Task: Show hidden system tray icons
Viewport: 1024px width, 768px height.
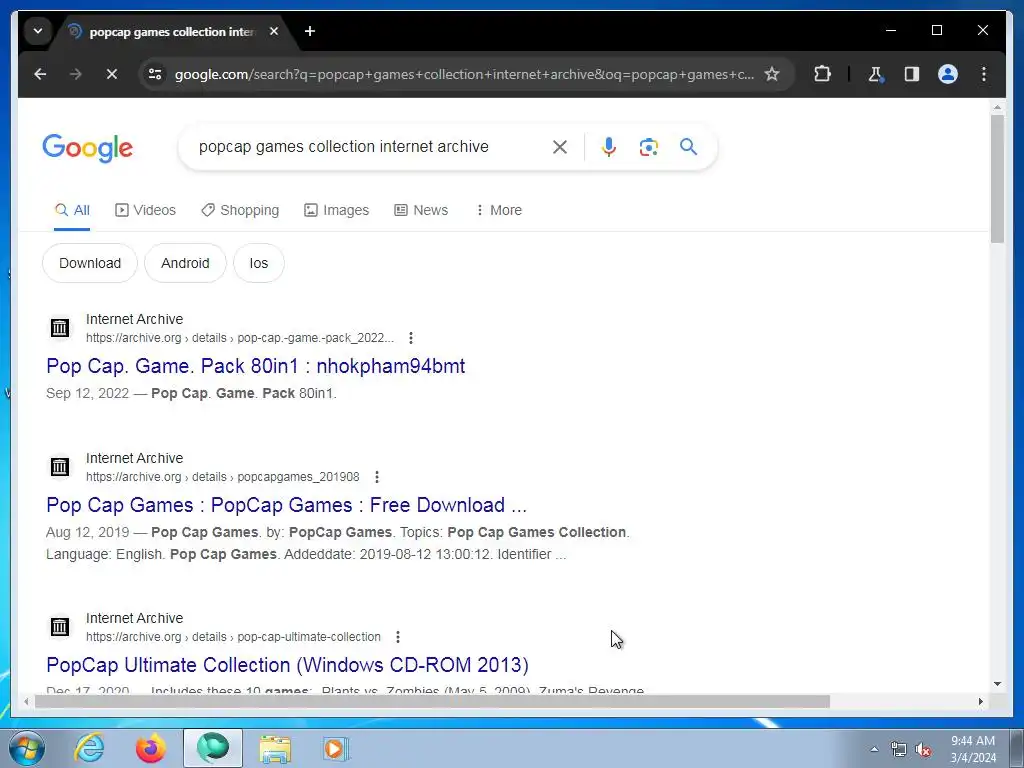Action: point(874,749)
